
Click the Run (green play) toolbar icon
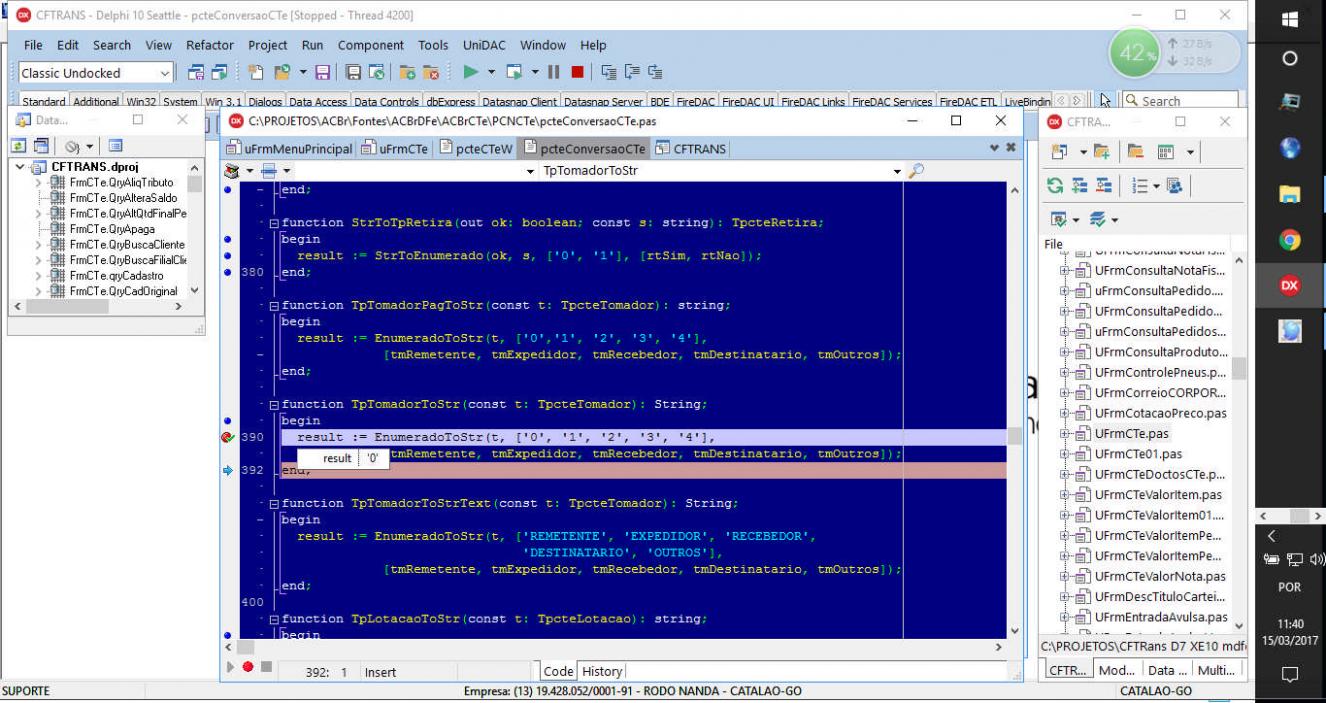pos(470,72)
